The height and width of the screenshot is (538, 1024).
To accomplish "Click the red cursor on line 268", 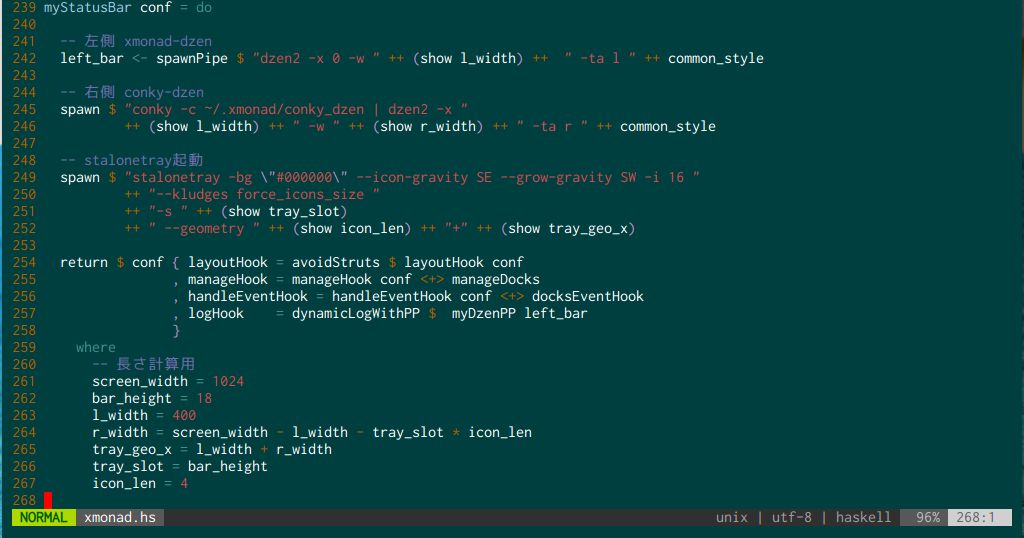I will point(48,500).
